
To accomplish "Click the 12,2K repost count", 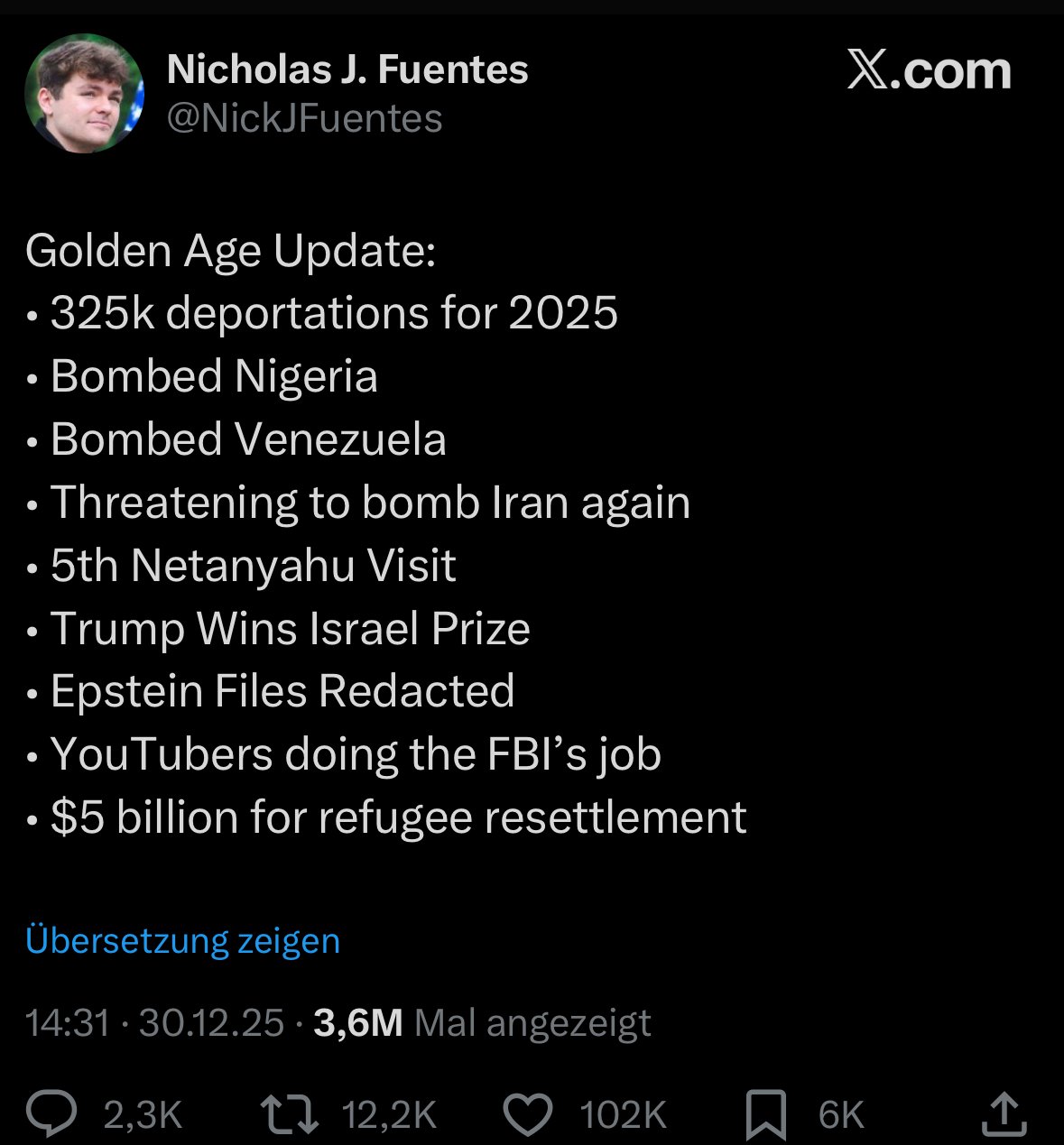I will (x=389, y=1115).
